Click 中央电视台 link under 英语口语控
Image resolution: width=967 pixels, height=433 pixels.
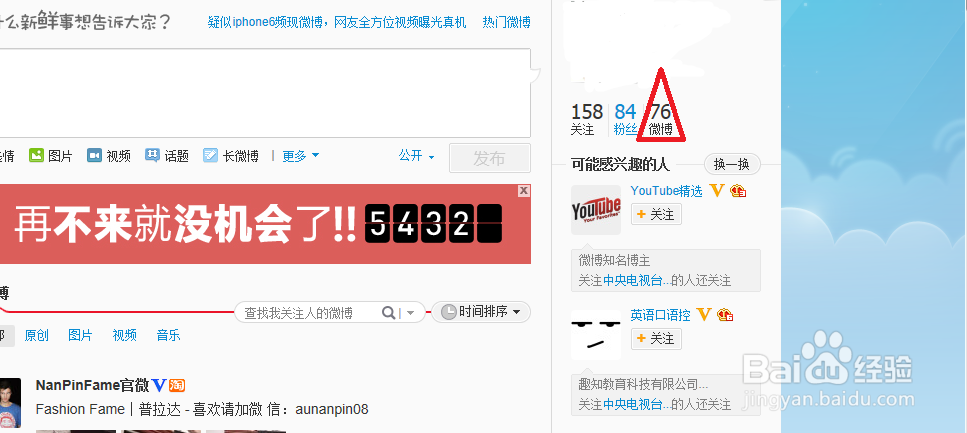point(636,405)
